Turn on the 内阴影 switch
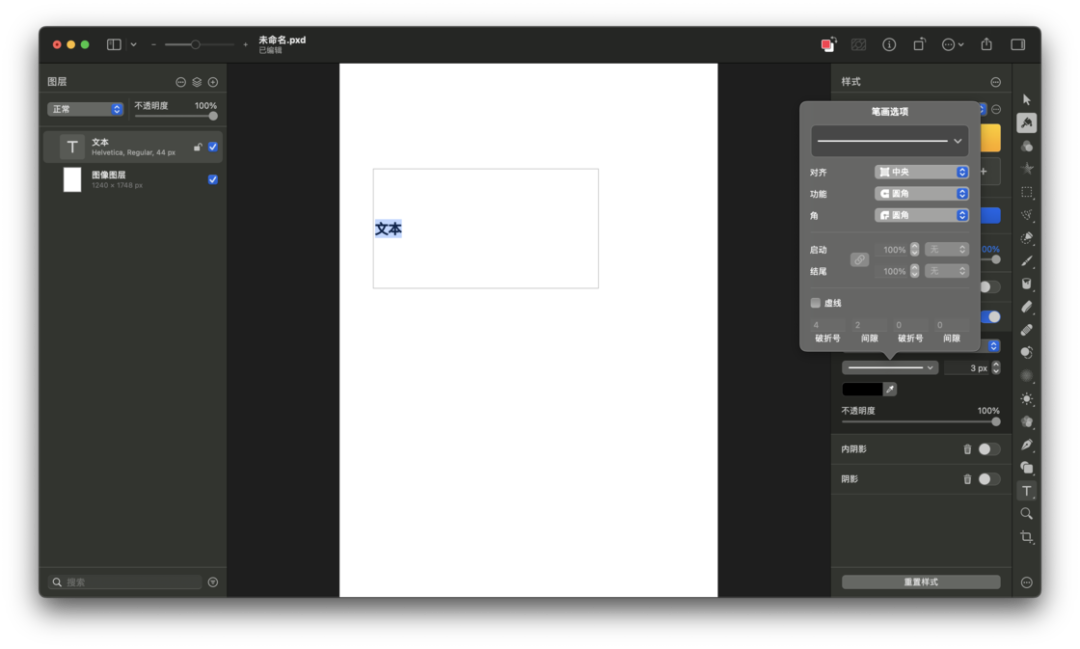Viewport: 1080px width, 649px height. pyautogui.click(x=989, y=449)
